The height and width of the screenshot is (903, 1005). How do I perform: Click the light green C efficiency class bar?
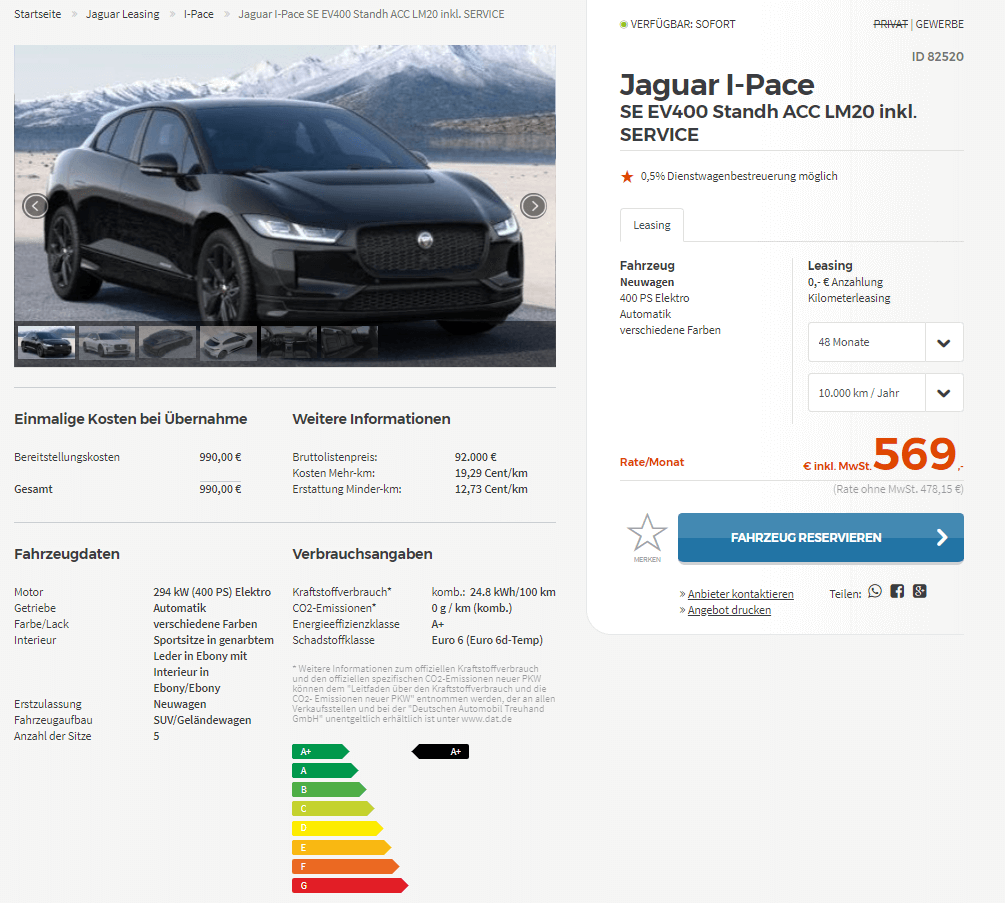tap(333, 809)
